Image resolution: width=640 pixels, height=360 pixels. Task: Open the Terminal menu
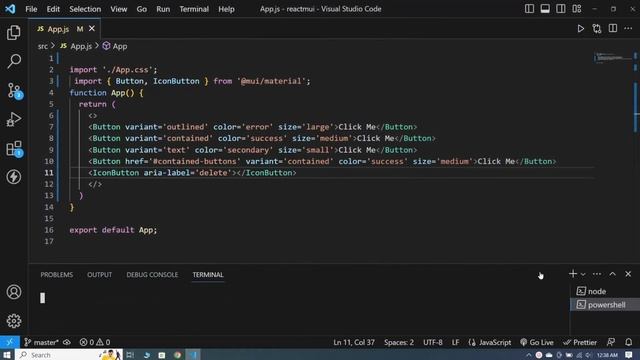194,9
